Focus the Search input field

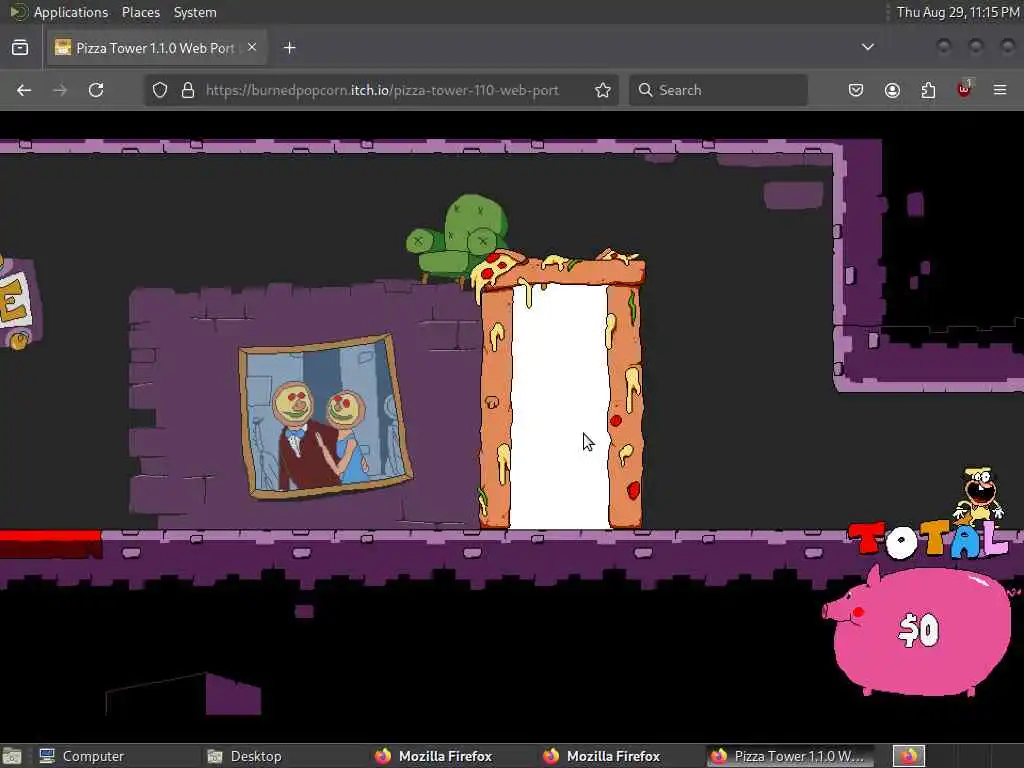click(x=718, y=90)
